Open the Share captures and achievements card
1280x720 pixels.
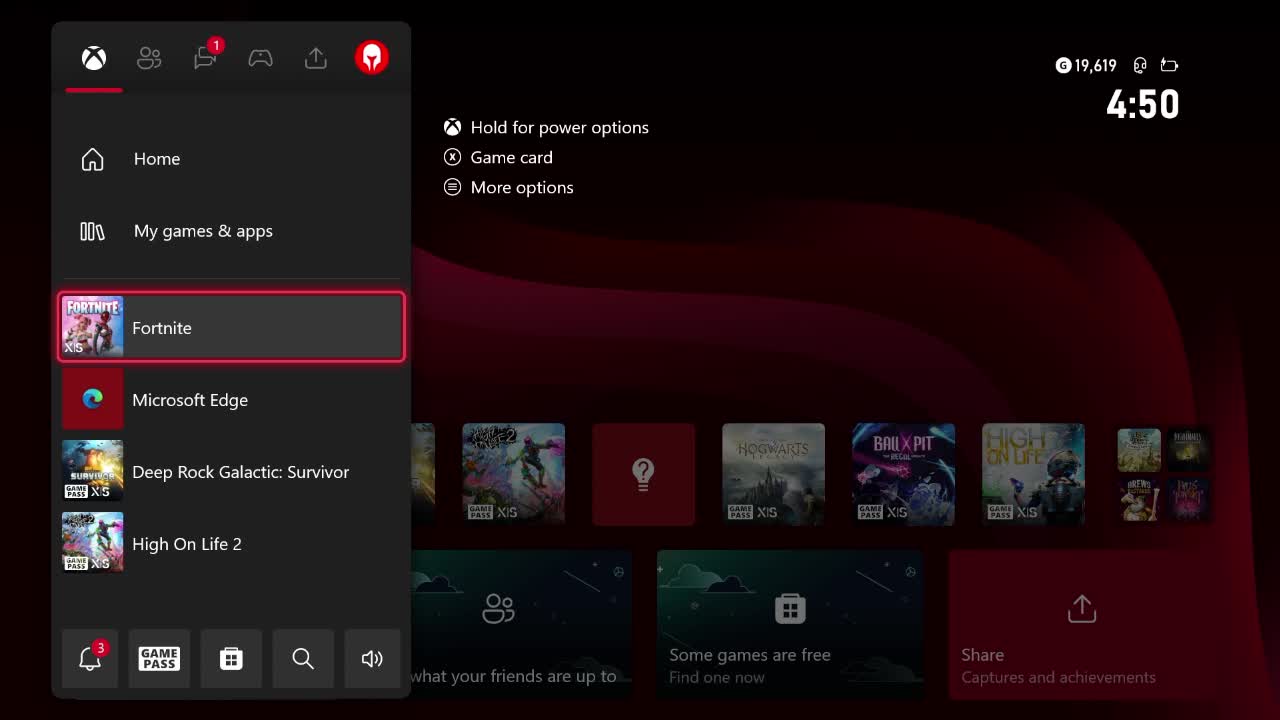tap(1080, 624)
